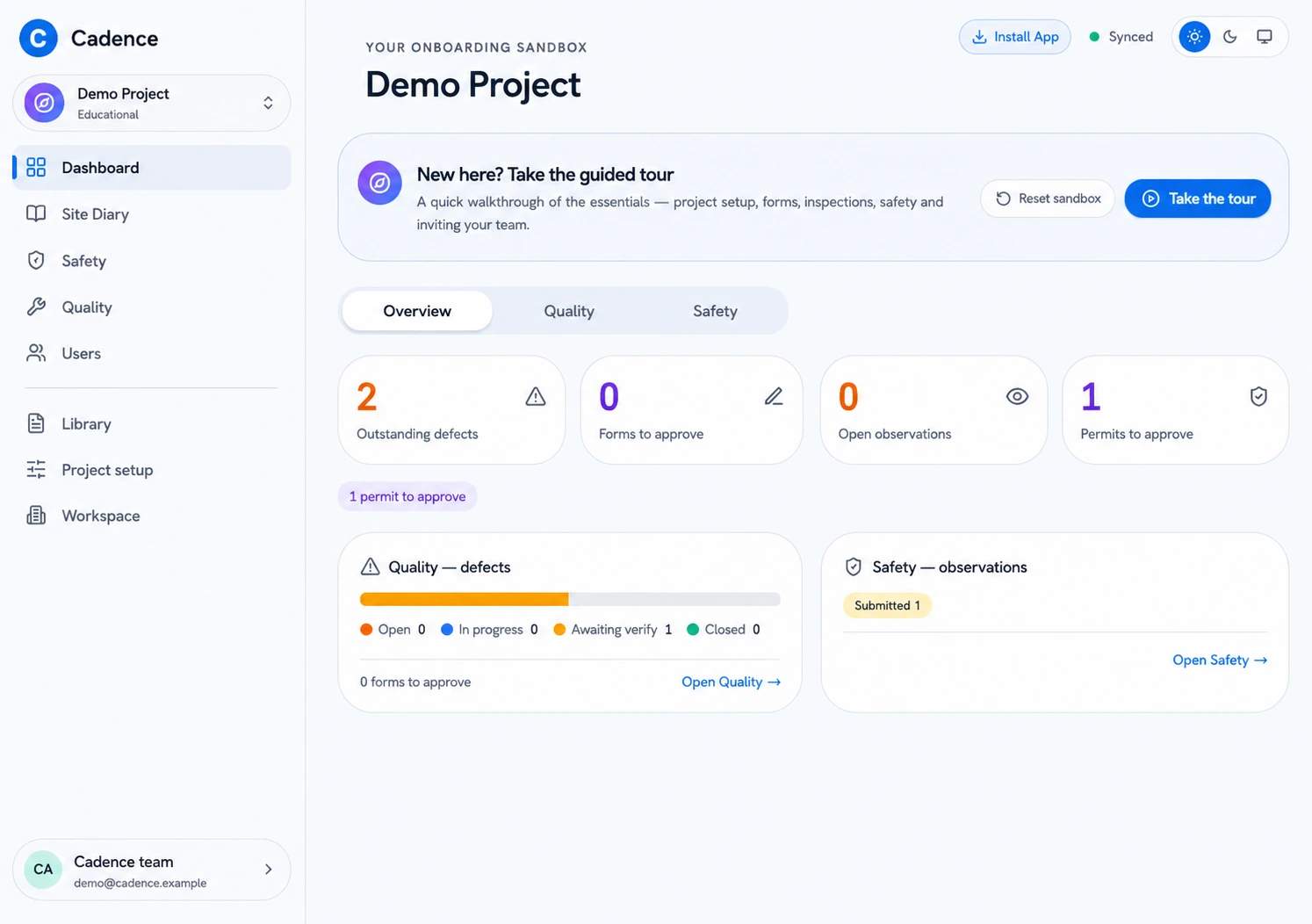Click the Quality wrench icon
The height and width of the screenshot is (924, 1312).
pyautogui.click(x=36, y=307)
